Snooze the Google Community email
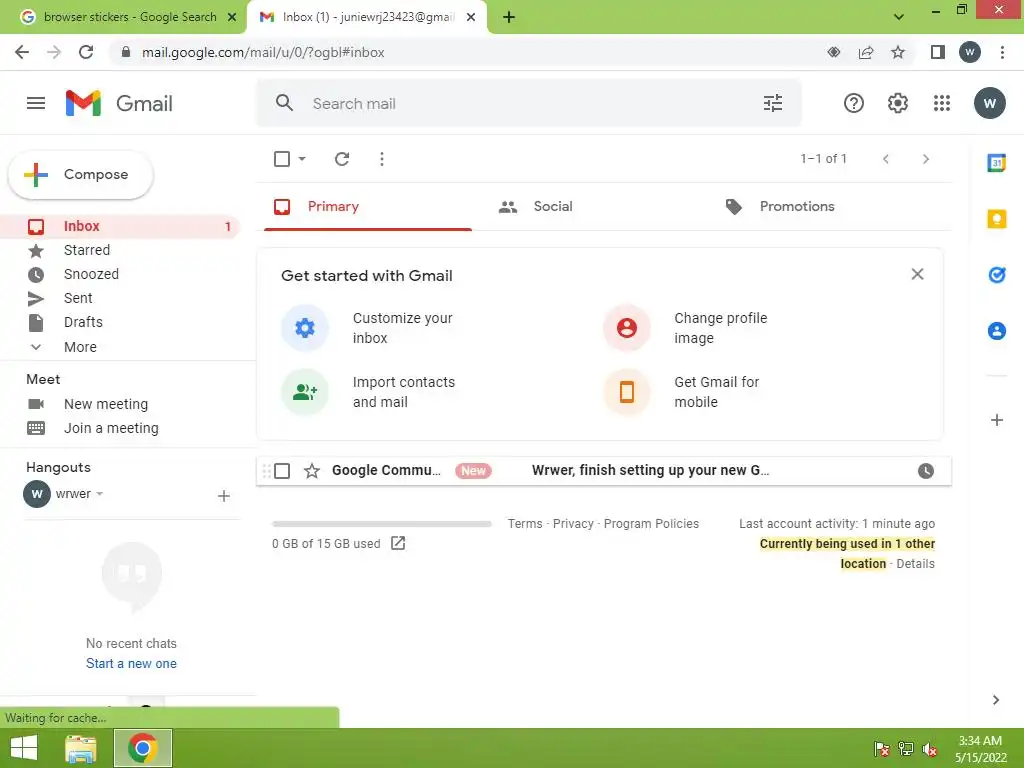Image resolution: width=1024 pixels, height=768 pixels. [925, 471]
